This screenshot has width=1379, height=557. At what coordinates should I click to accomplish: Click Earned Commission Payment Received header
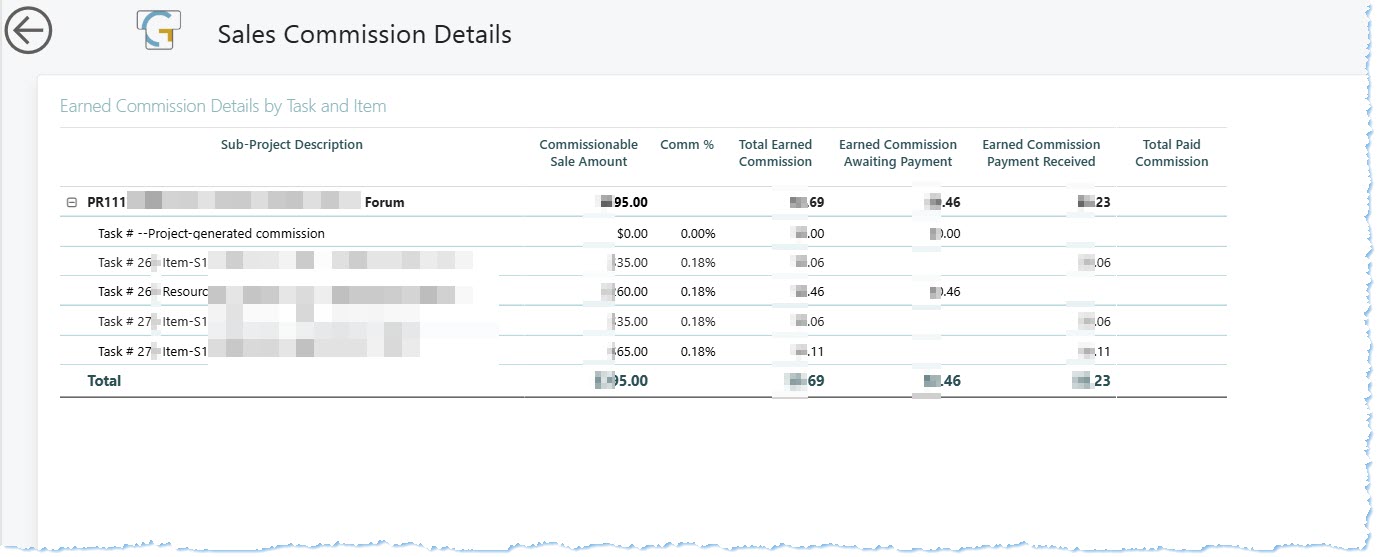tap(1041, 153)
